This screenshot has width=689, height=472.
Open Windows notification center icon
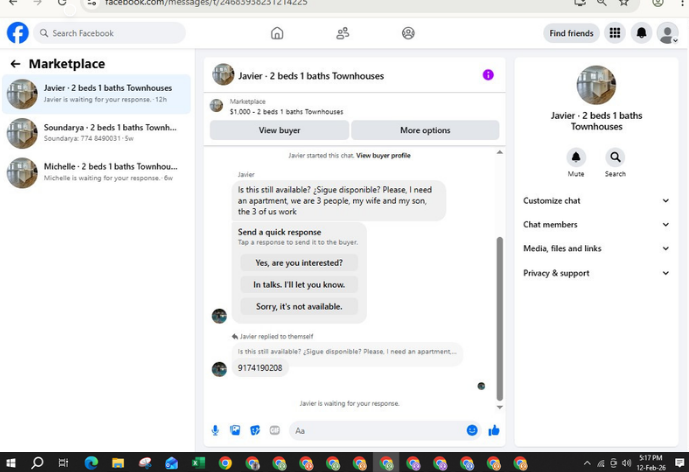click(x=679, y=463)
